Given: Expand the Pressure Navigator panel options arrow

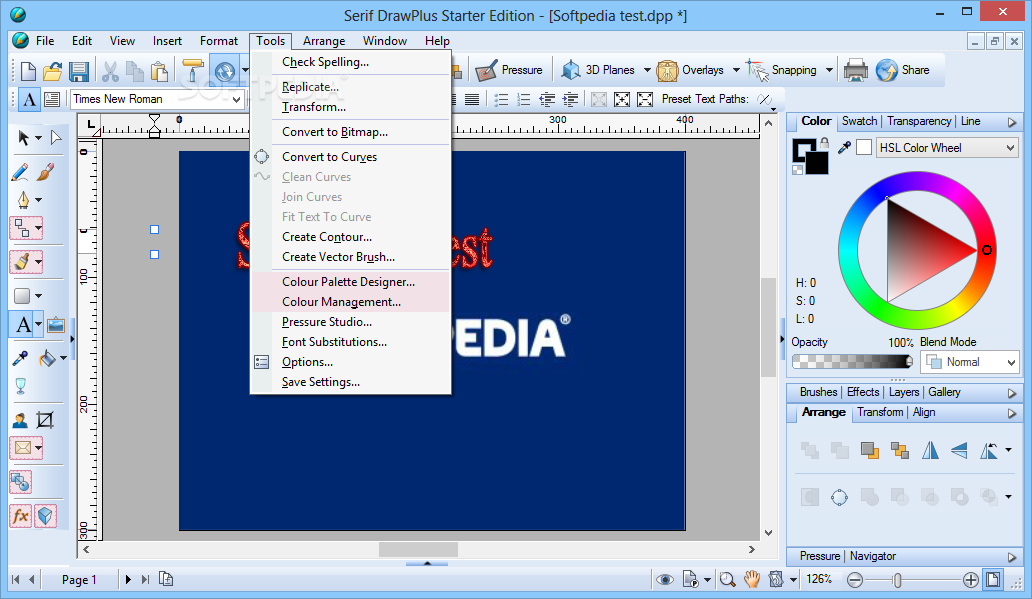Looking at the screenshot, I should pos(1012,557).
